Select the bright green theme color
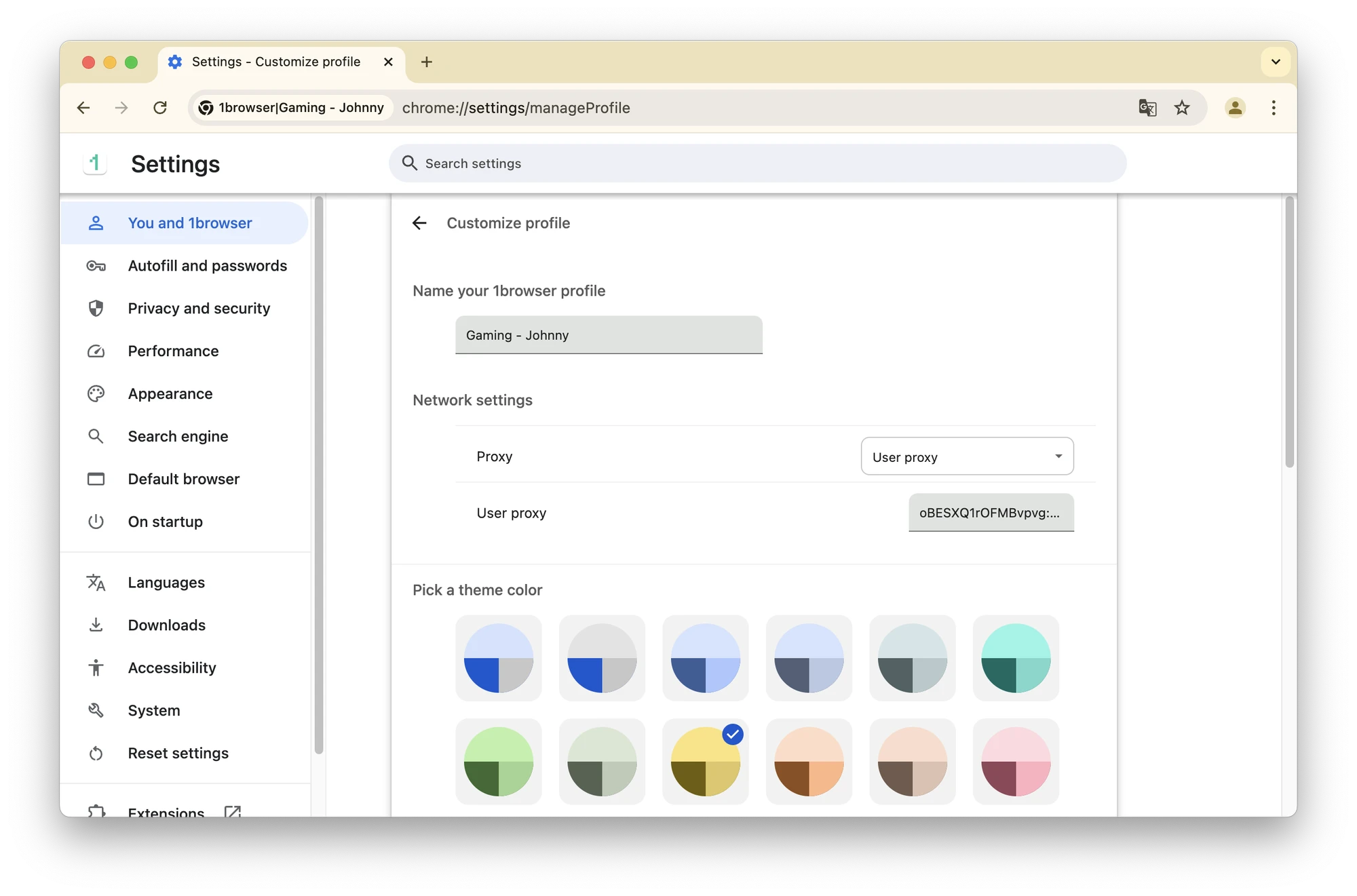The image size is (1357, 896). click(x=499, y=762)
